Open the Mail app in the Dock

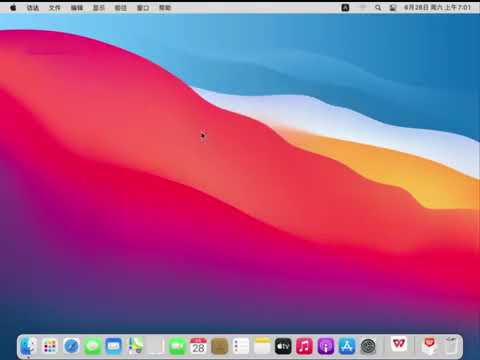[114, 346]
